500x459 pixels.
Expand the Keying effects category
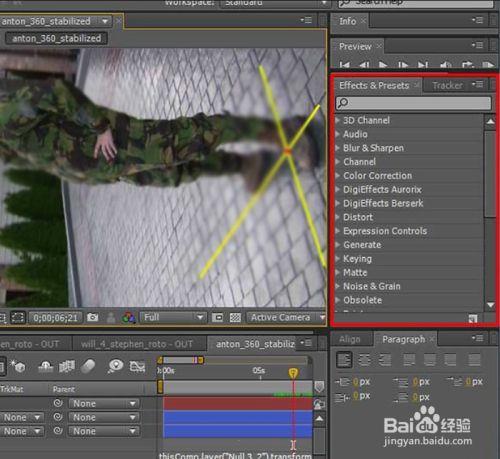coord(337,258)
